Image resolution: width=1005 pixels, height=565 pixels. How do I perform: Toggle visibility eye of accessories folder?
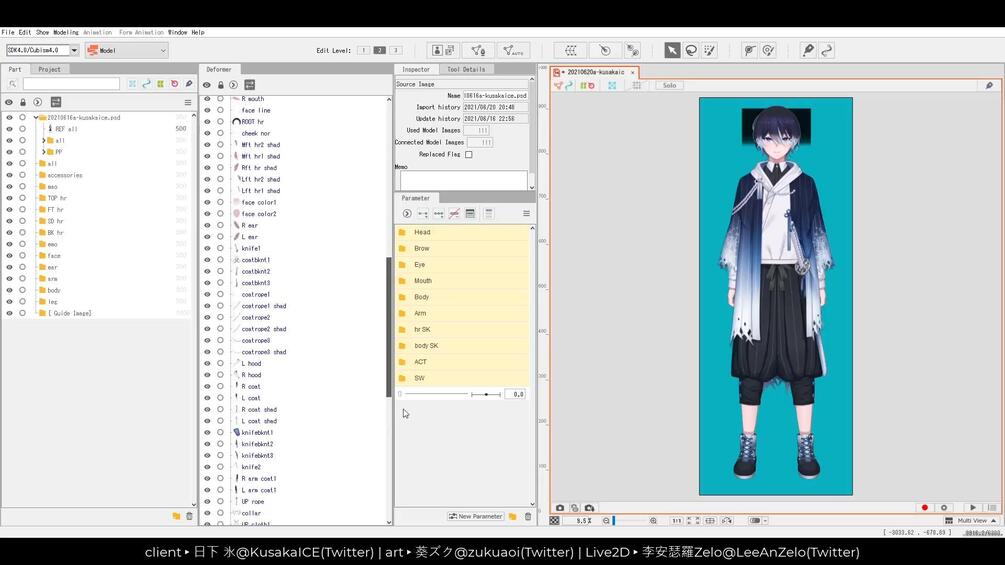click(9, 175)
